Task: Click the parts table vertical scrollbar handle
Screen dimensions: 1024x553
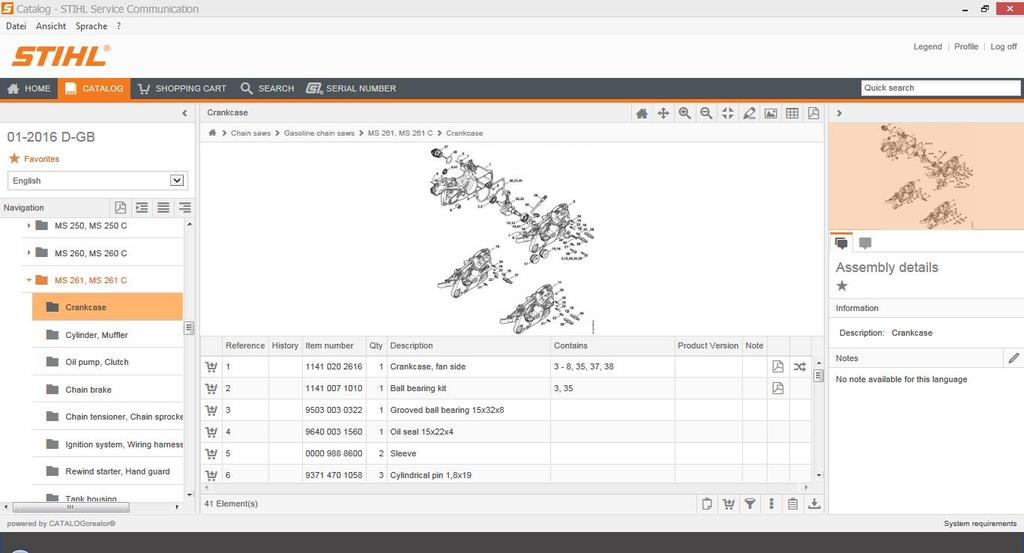Action: click(x=818, y=375)
